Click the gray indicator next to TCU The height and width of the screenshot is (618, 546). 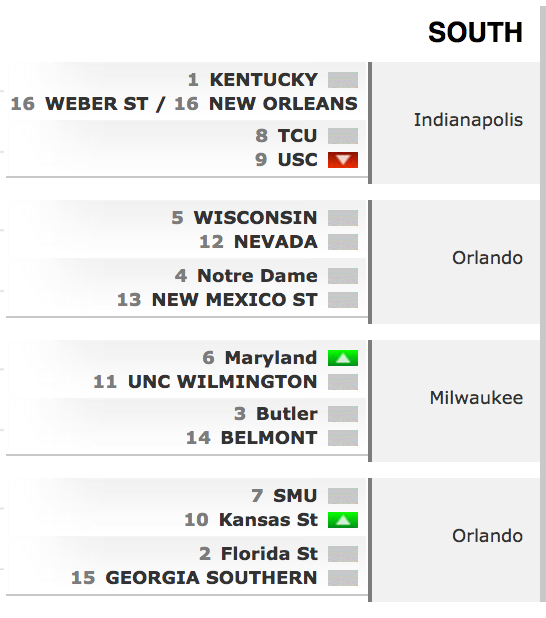[x=343, y=136]
